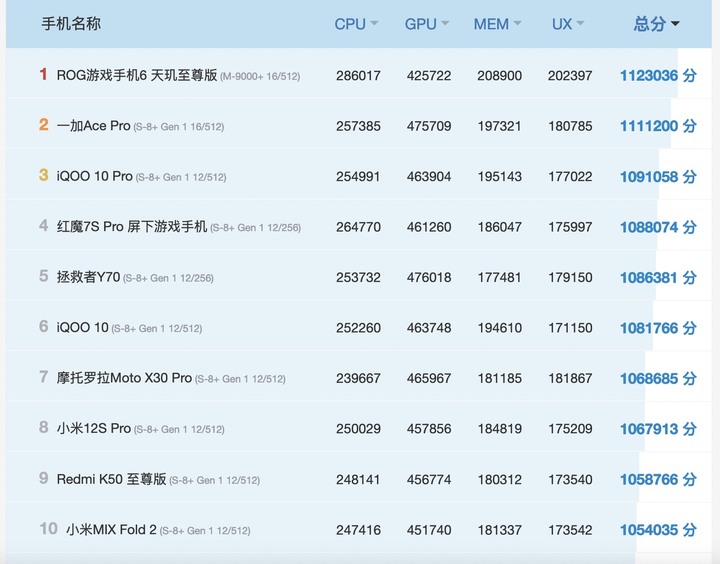The height and width of the screenshot is (564, 720).
Task: Click UX score 179150
Action: (x=570, y=277)
